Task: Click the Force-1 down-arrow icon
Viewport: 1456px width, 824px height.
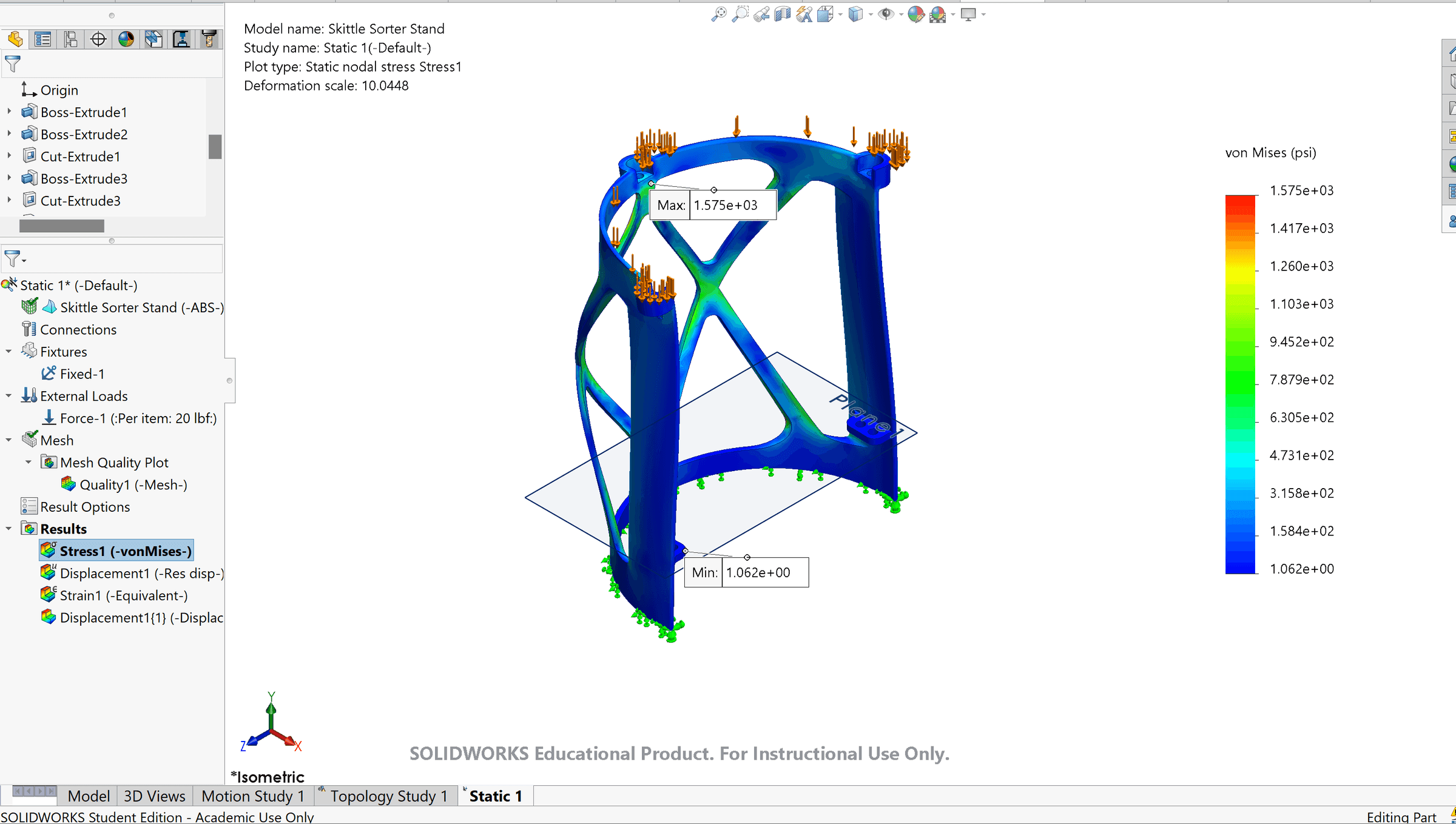Action: pos(49,418)
